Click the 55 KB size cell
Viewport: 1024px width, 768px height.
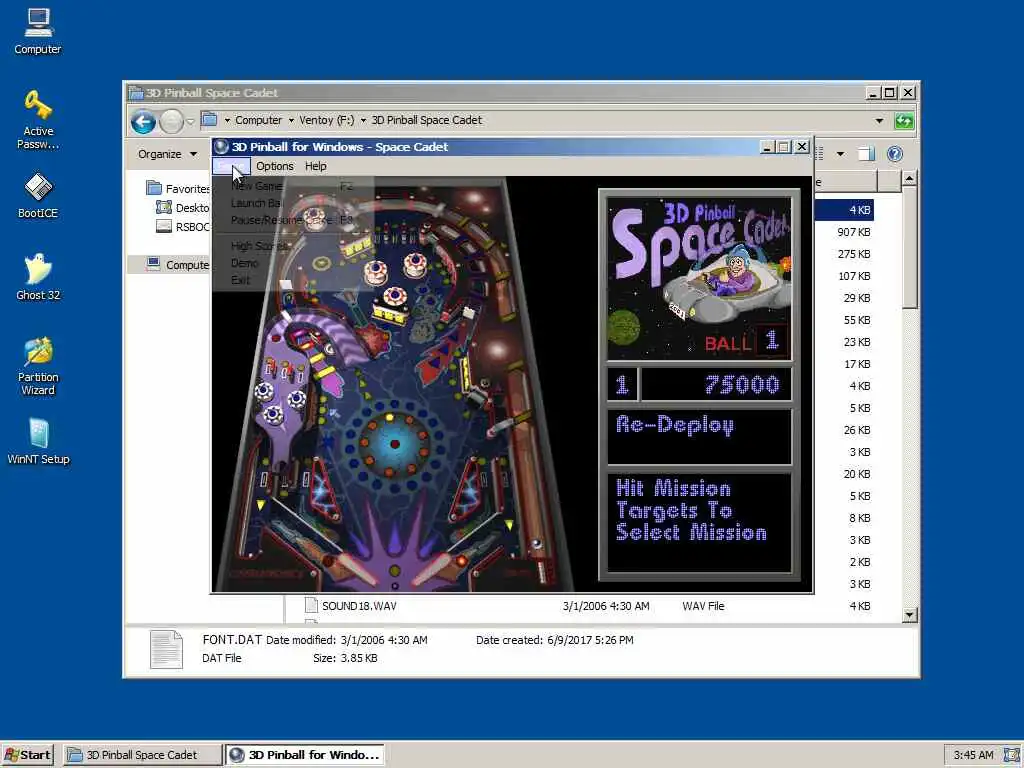857,320
